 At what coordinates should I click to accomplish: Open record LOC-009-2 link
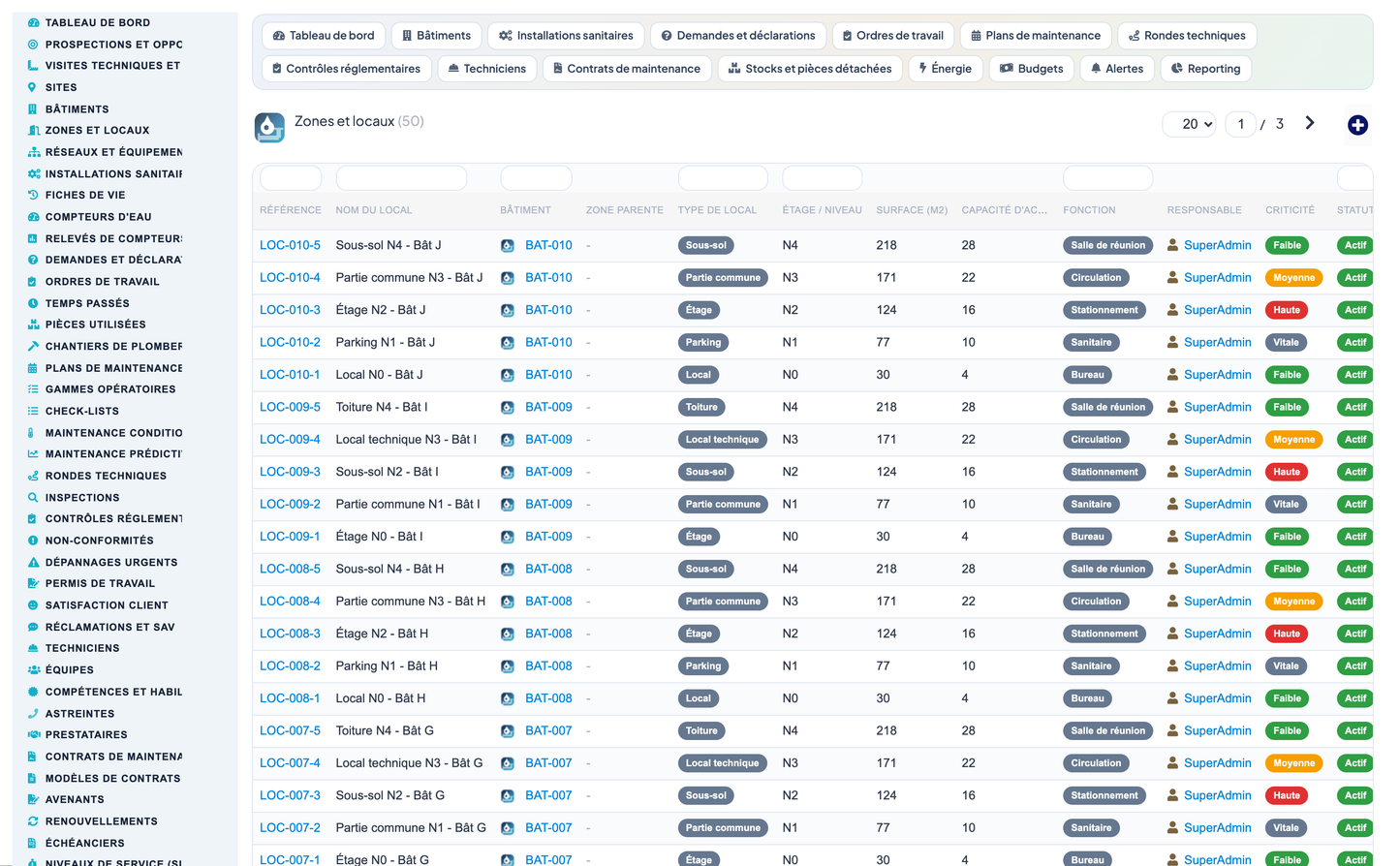tap(290, 504)
